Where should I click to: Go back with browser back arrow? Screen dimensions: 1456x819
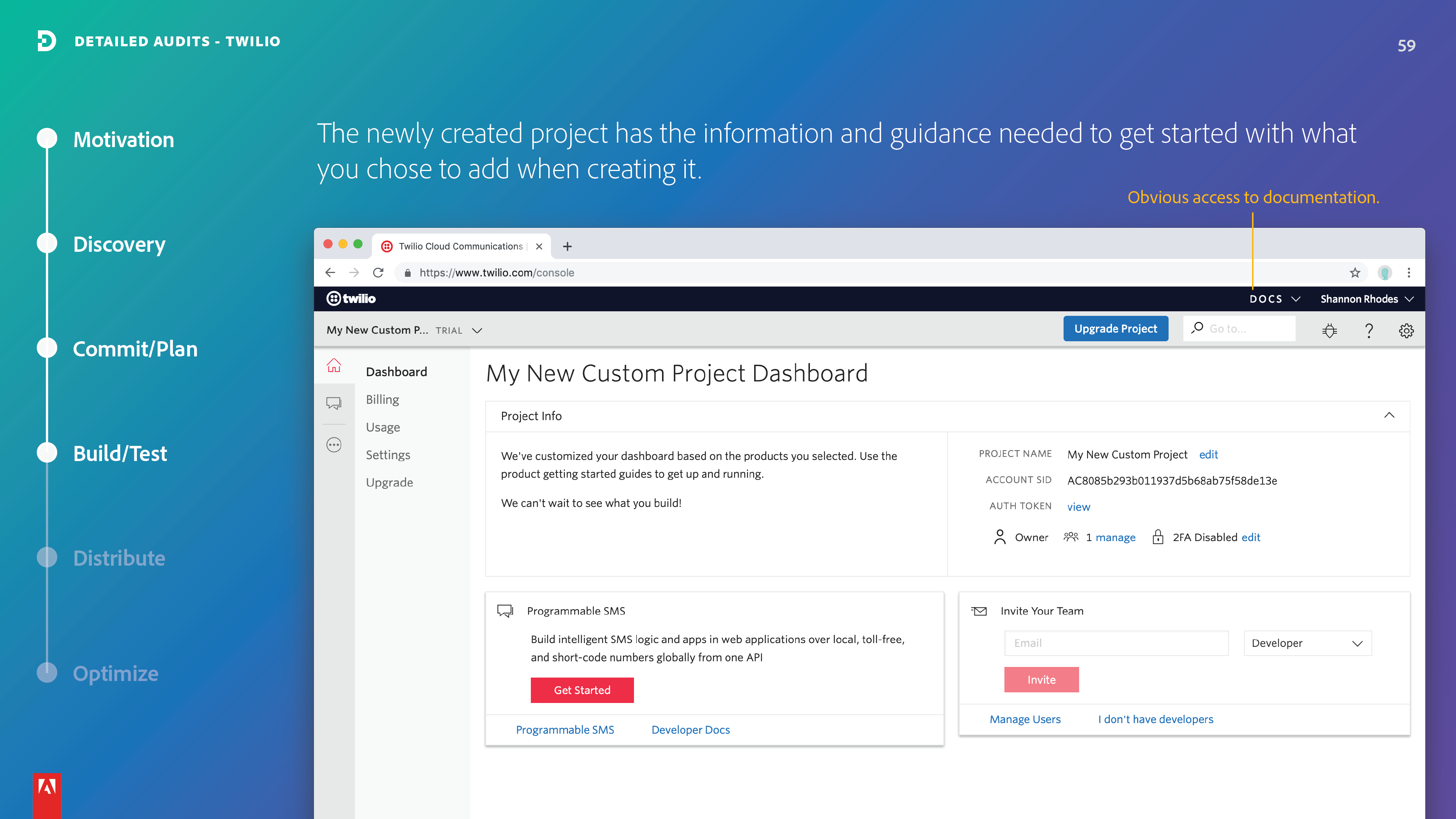(x=330, y=273)
